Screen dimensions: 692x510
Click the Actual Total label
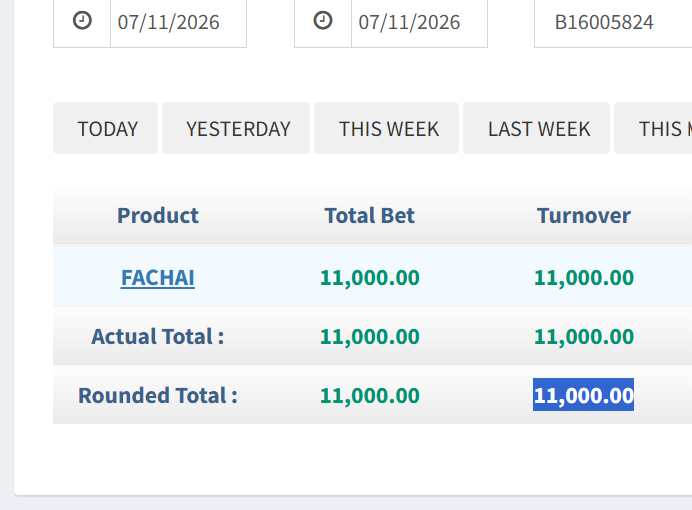click(x=158, y=337)
